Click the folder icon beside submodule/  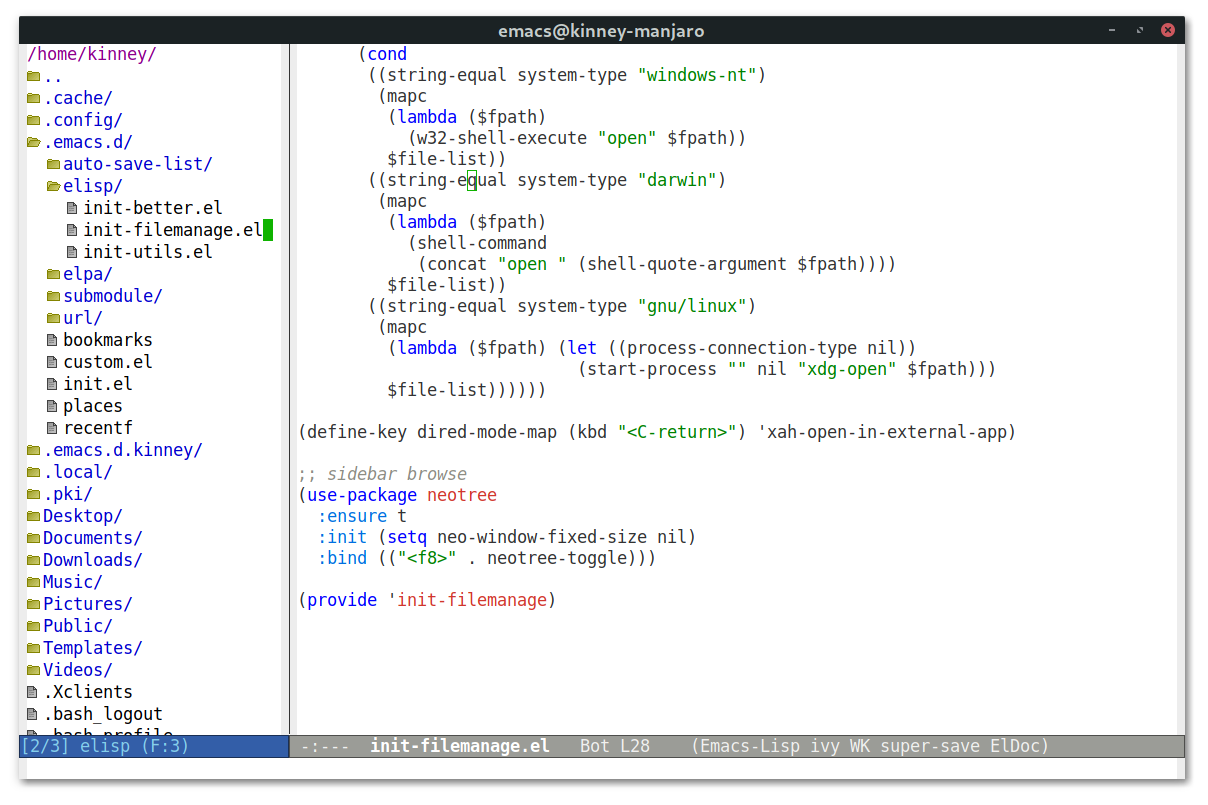point(52,295)
